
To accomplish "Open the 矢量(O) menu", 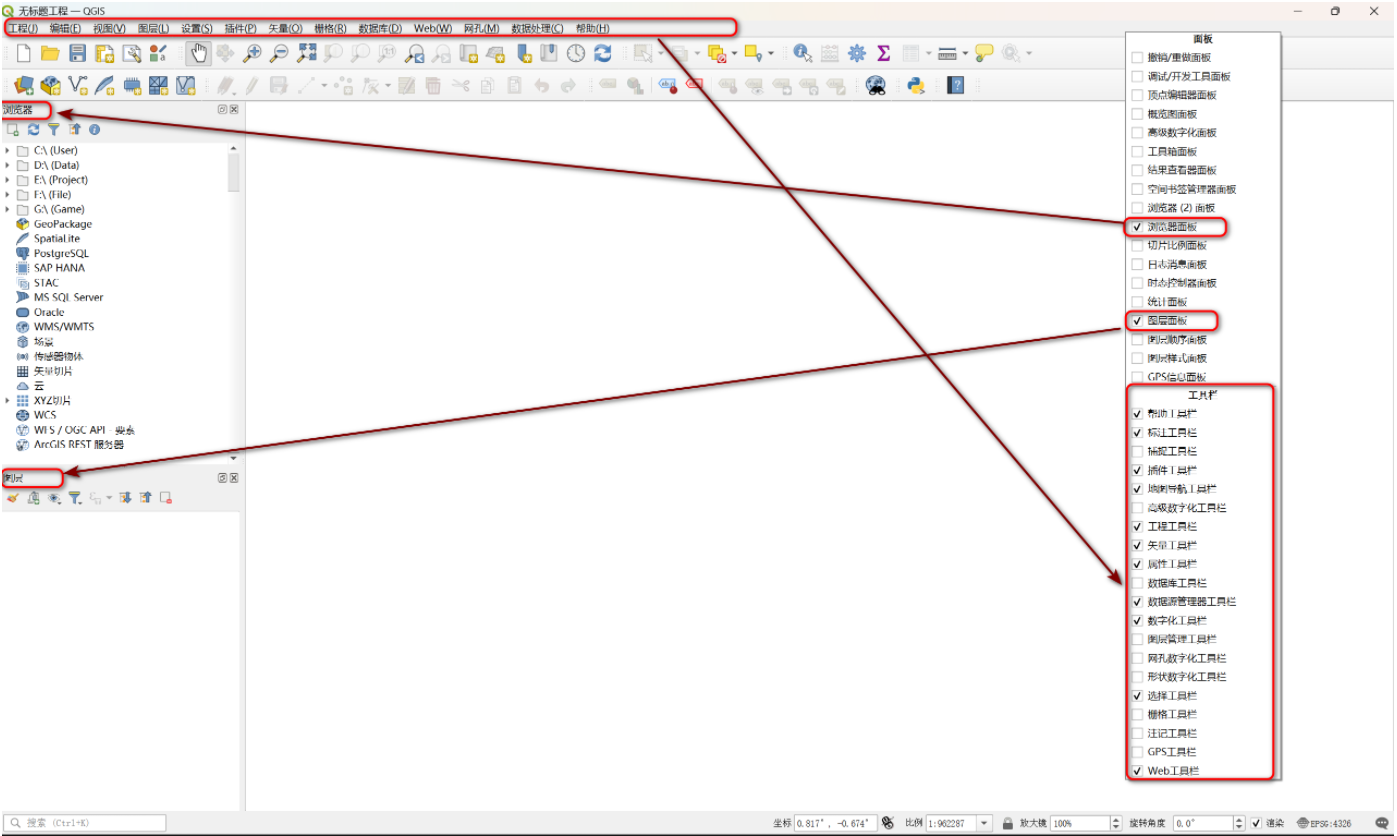I will click(285, 28).
